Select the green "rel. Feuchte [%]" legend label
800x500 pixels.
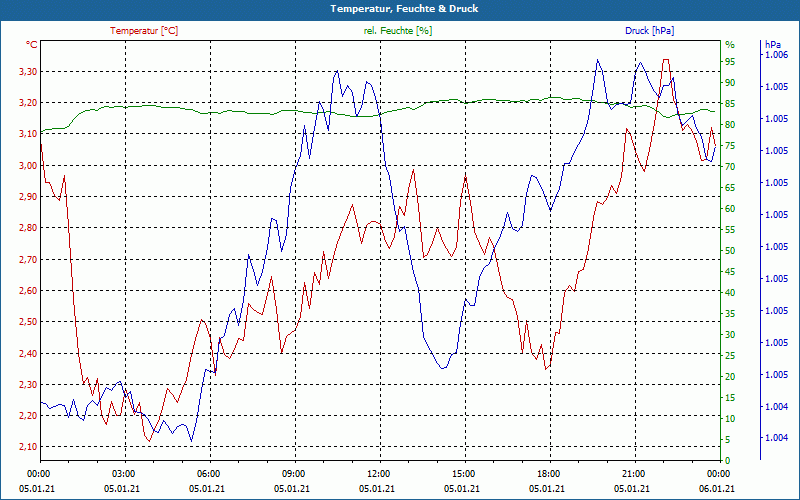(x=397, y=31)
